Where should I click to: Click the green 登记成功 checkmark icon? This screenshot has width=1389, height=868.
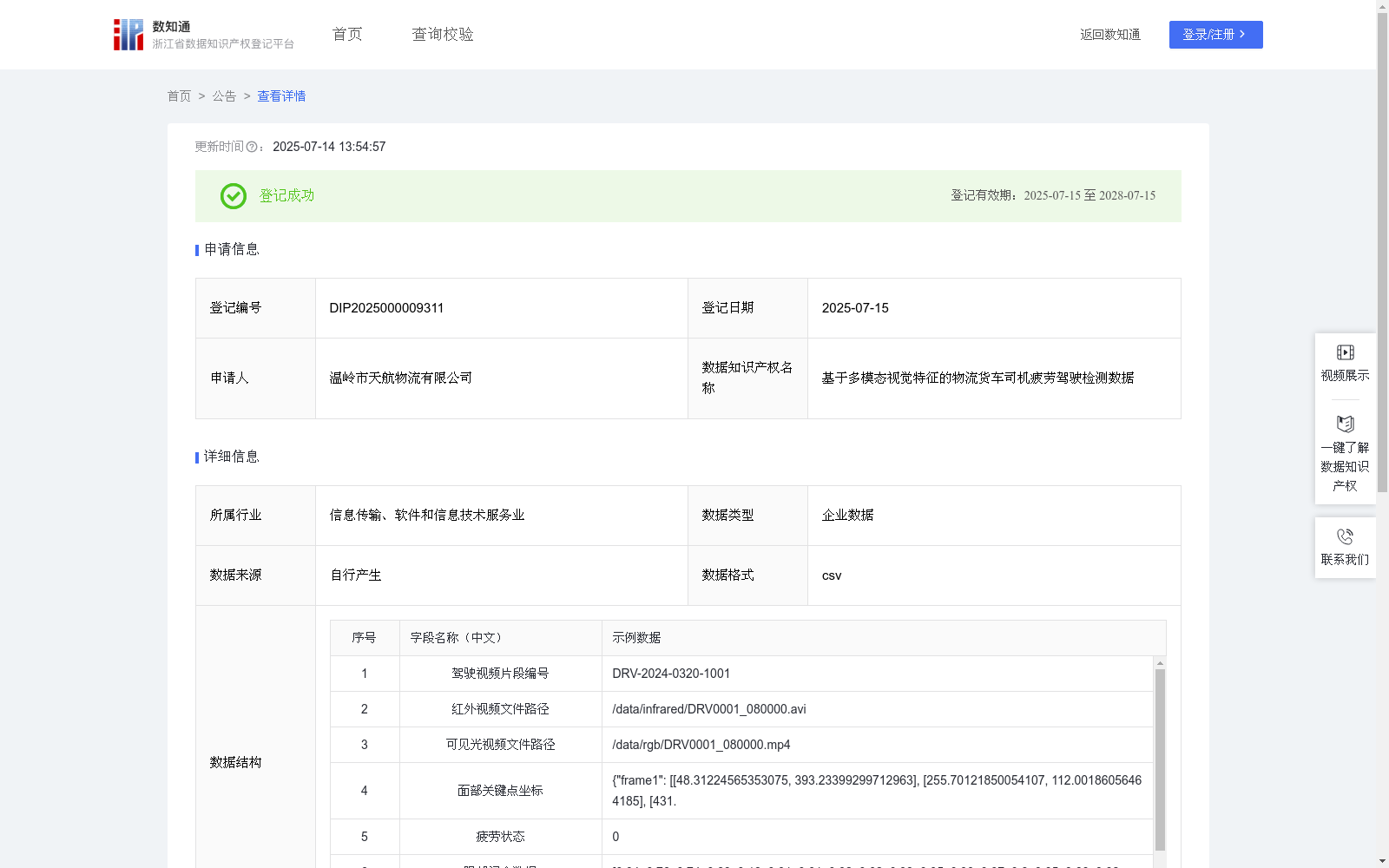[233, 196]
